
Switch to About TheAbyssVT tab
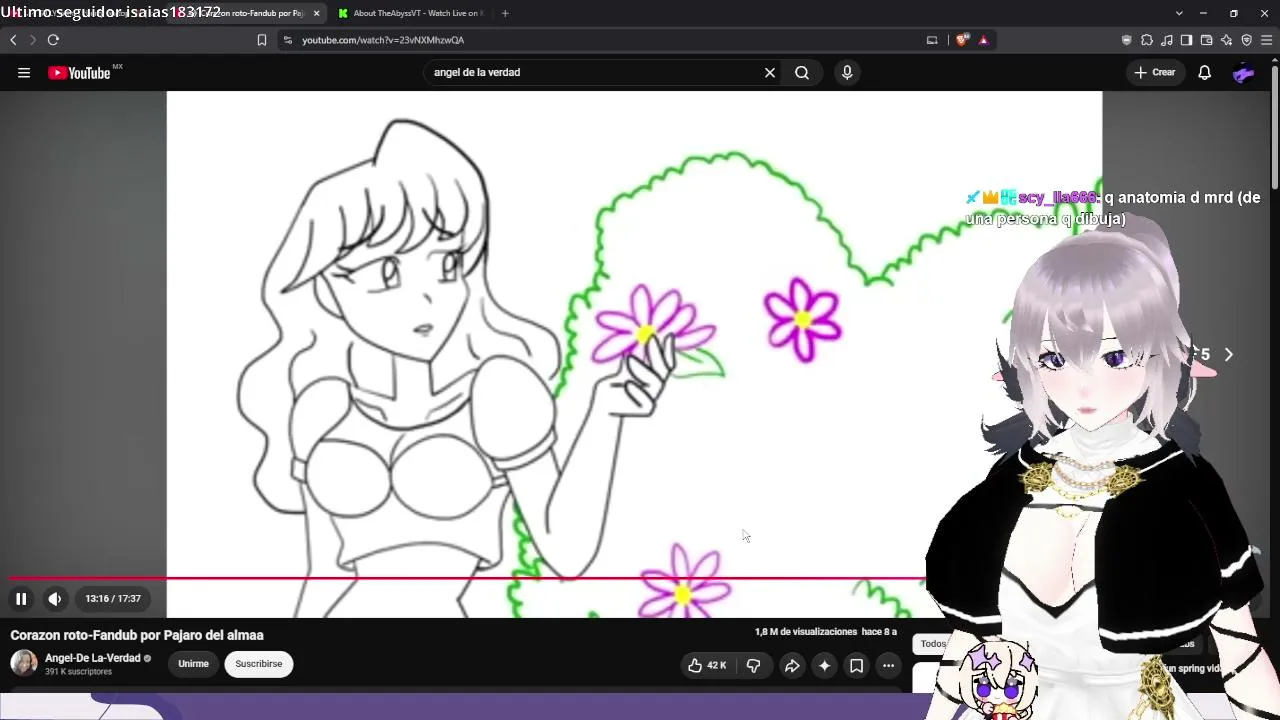click(411, 13)
